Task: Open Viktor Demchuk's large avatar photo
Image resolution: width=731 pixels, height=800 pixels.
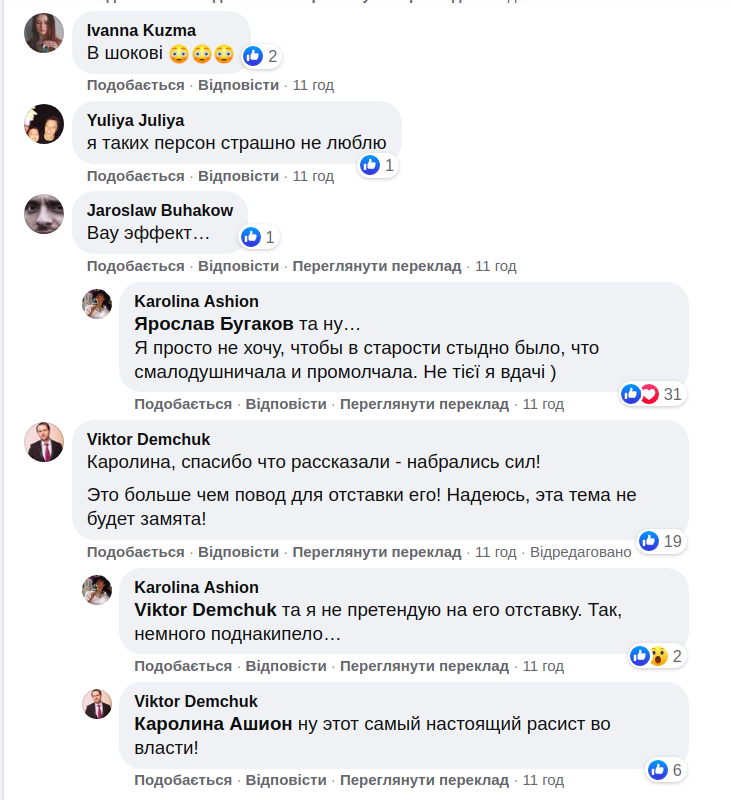Action: click(44, 442)
